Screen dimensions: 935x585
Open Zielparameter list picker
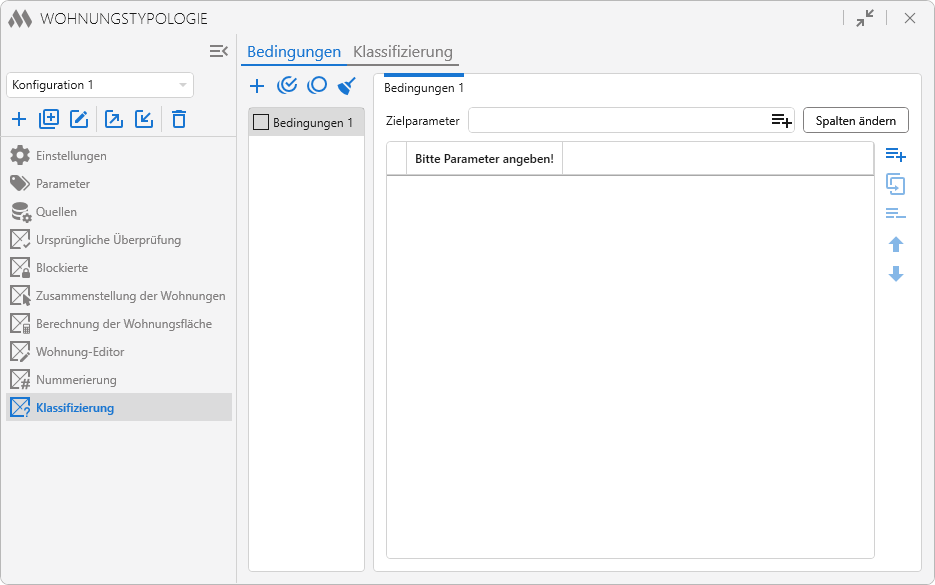pos(781,120)
